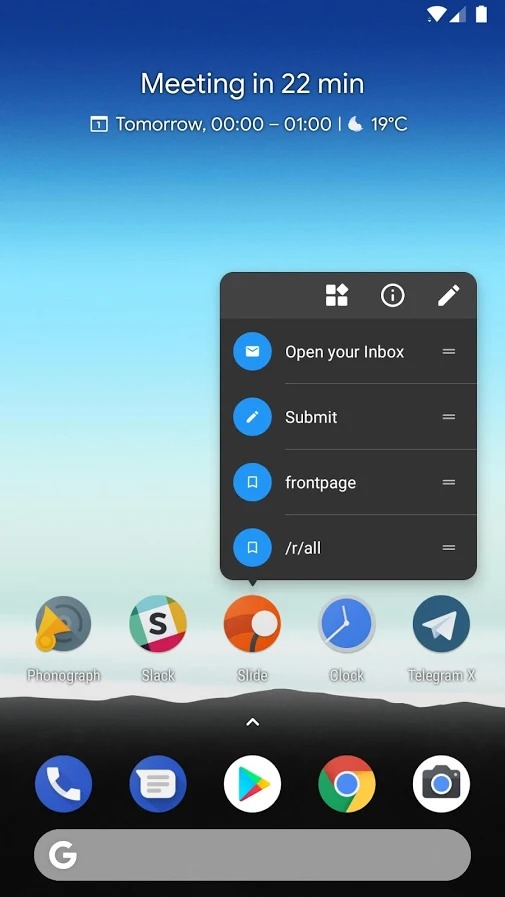This screenshot has width=505, height=897.
Task: Tap the Google G logo in search bar
Action: (x=62, y=855)
